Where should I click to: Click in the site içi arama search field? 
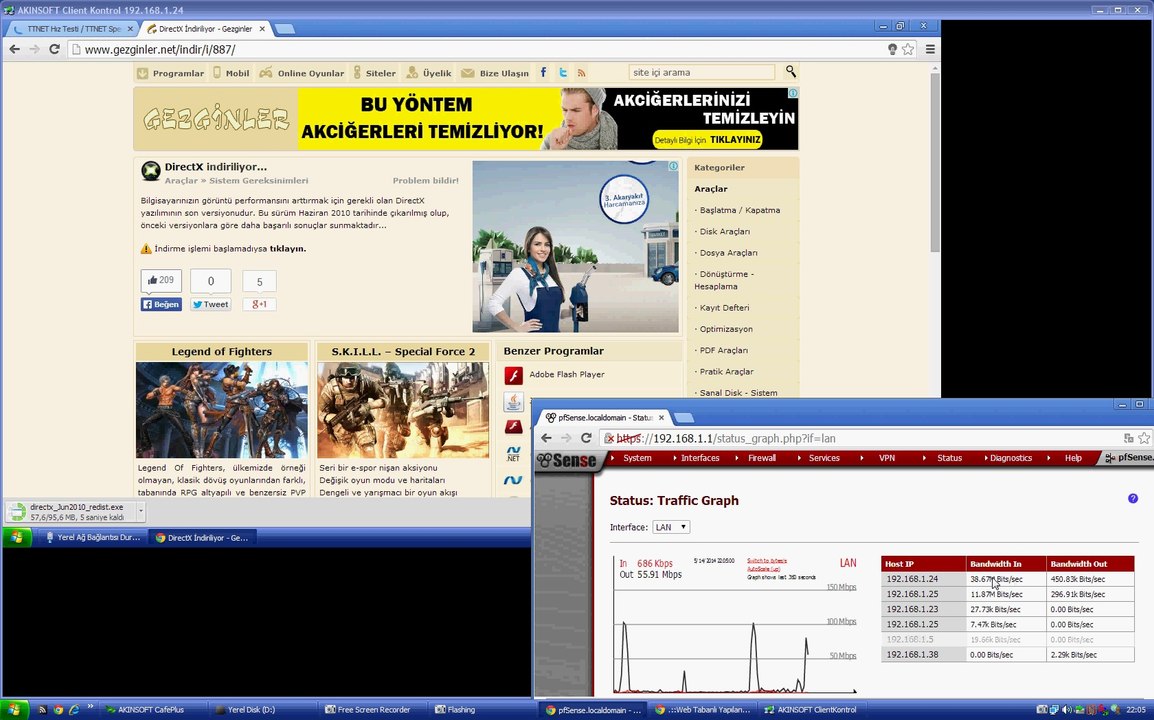[x=701, y=72]
